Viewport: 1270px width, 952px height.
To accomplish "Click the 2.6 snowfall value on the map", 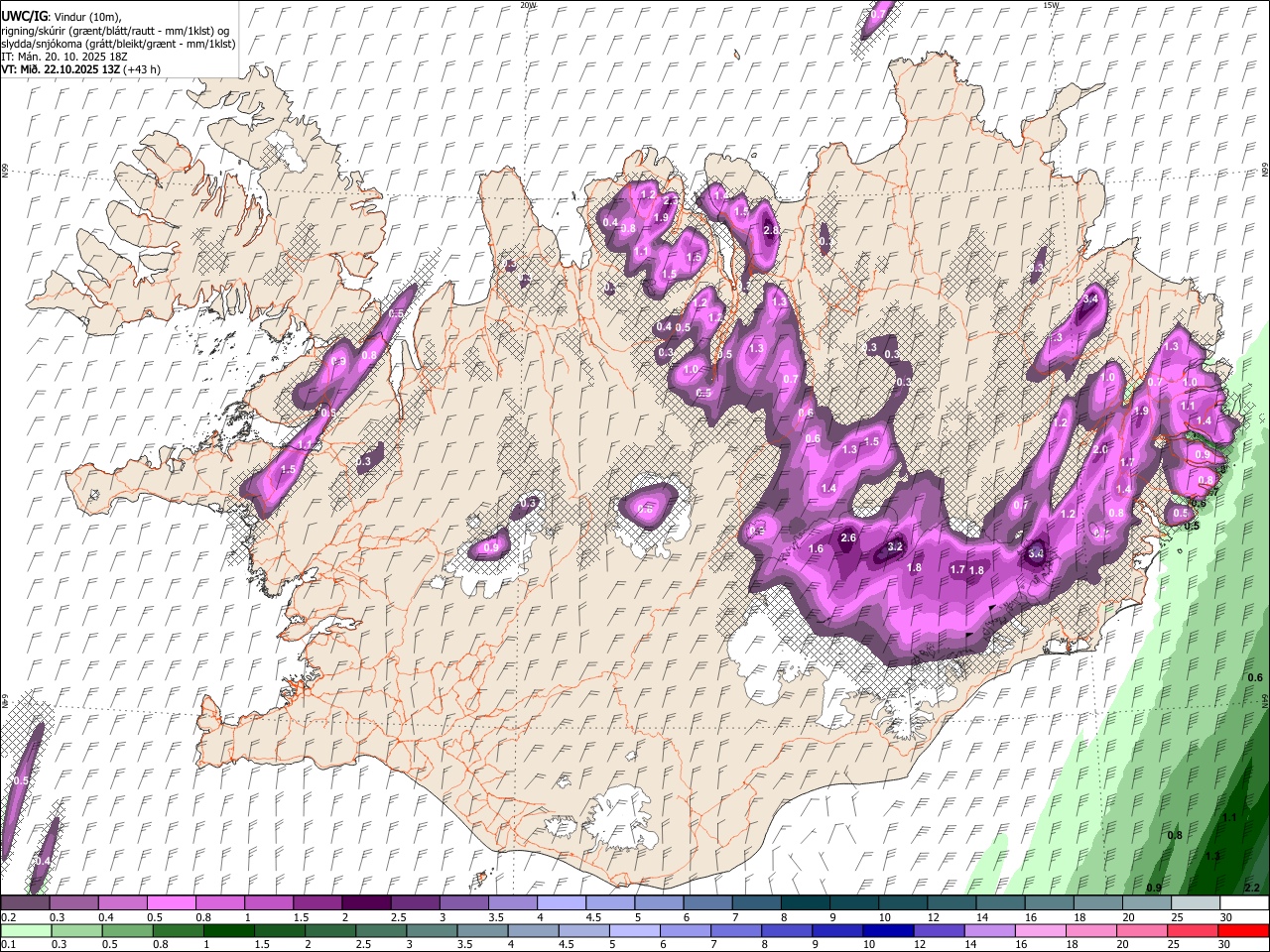I will pyautogui.click(x=848, y=538).
